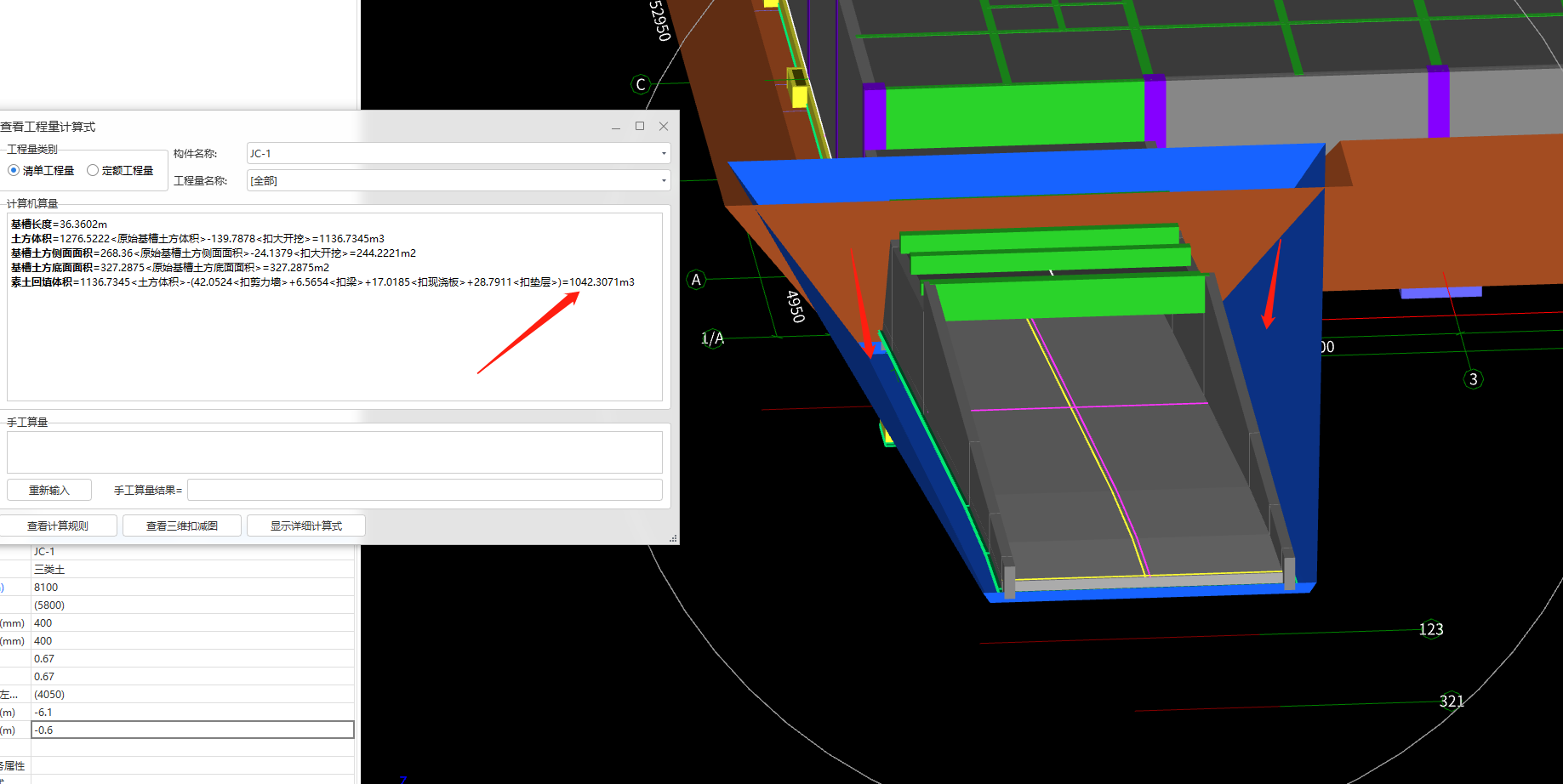Select the -6.1 property value
The image size is (1563, 784).
192,712
